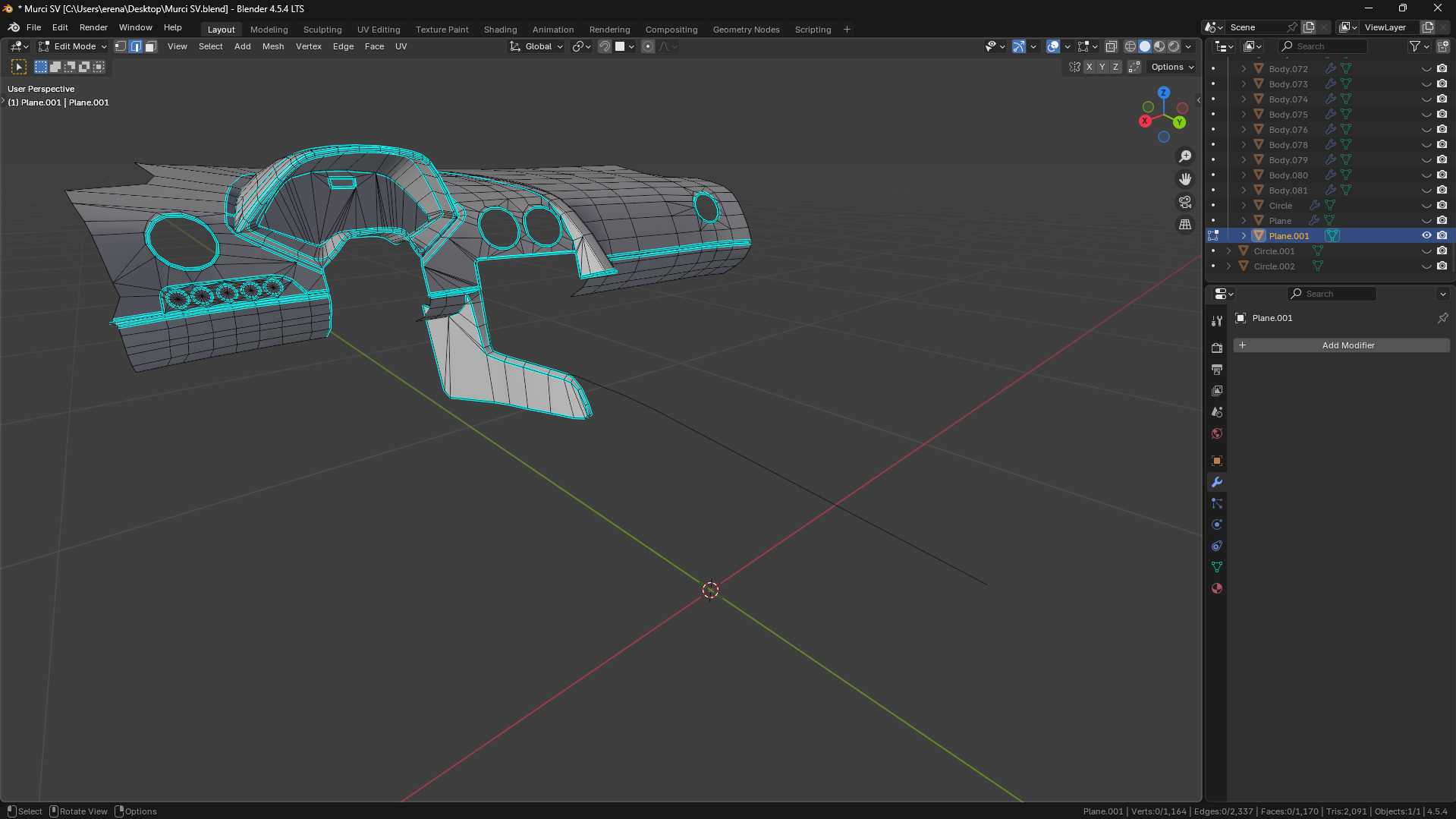Toggle Z axis mesh symmetry
Screen dimensions: 1456x819
pos(1115,67)
